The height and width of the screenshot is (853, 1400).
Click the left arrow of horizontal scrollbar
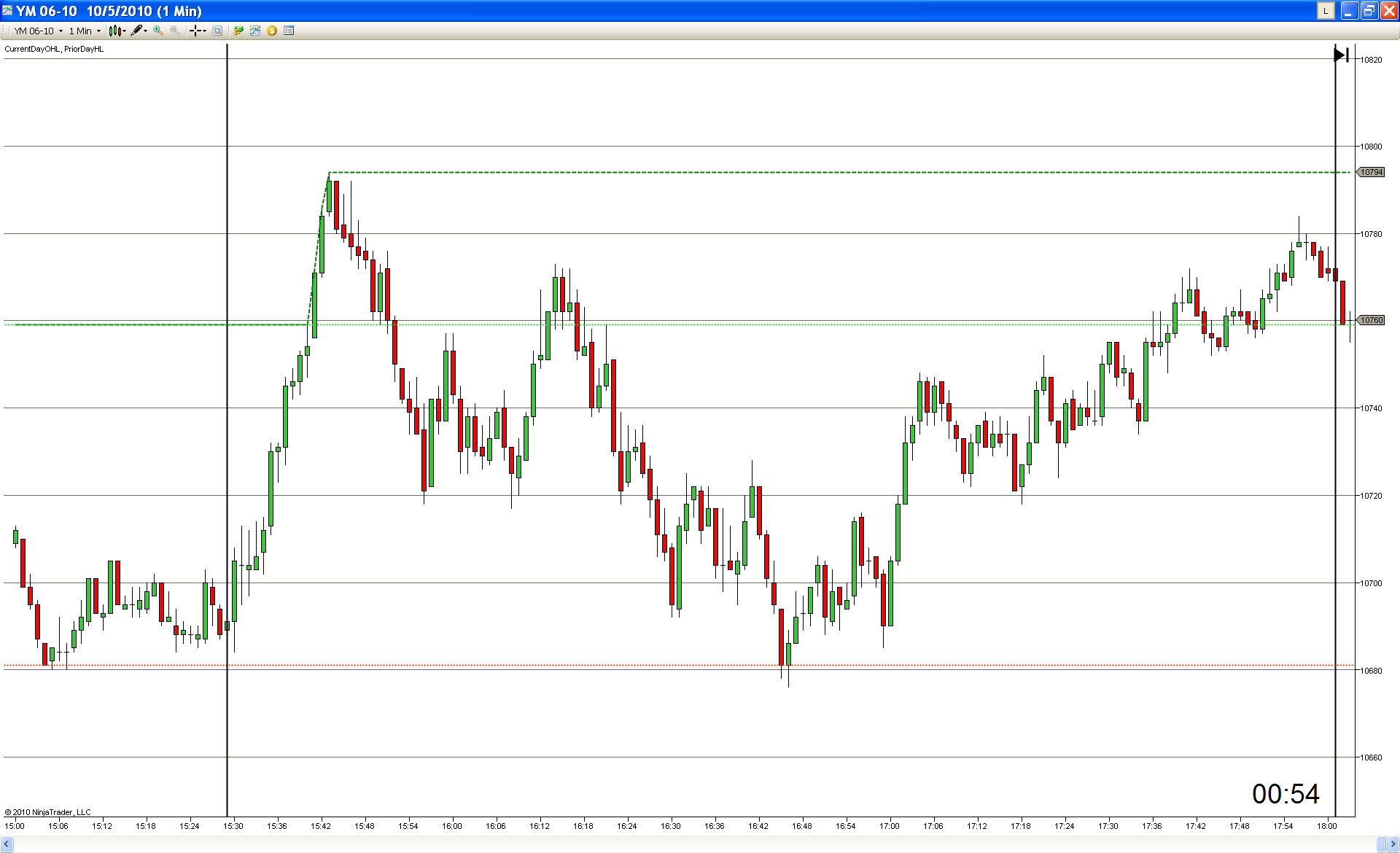point(7,844)
